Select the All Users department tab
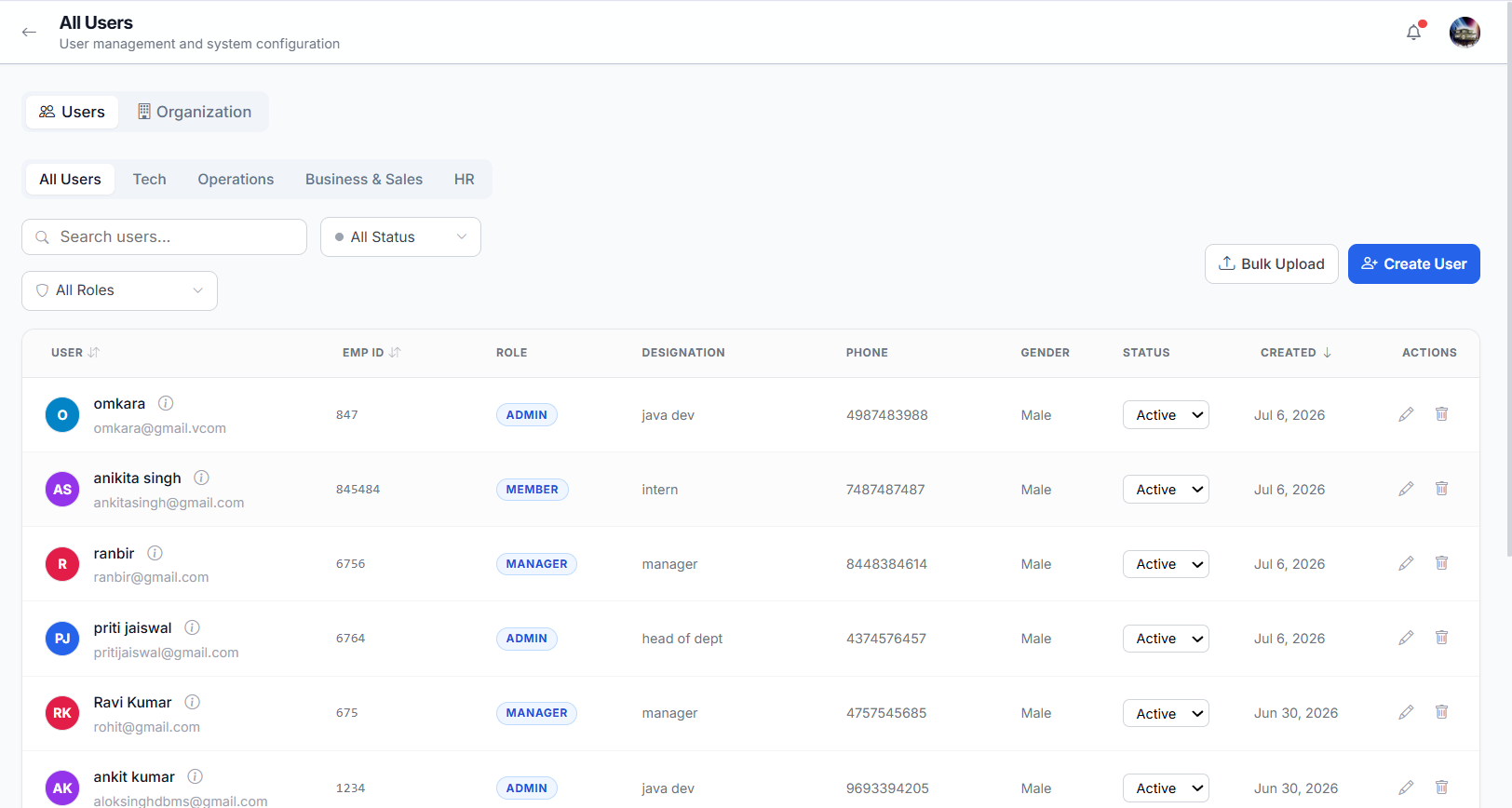Viewport: 1512px width, 808px height. (x=70, y=179)
